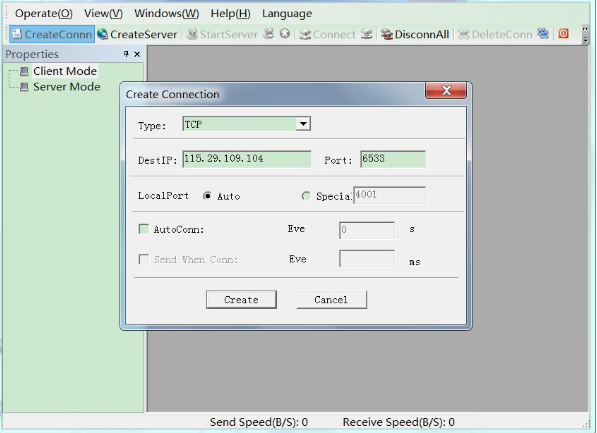The width and height of the screenshot is (597, 433).
Task: Click the CreateServer globe icon
Action: 102,34
